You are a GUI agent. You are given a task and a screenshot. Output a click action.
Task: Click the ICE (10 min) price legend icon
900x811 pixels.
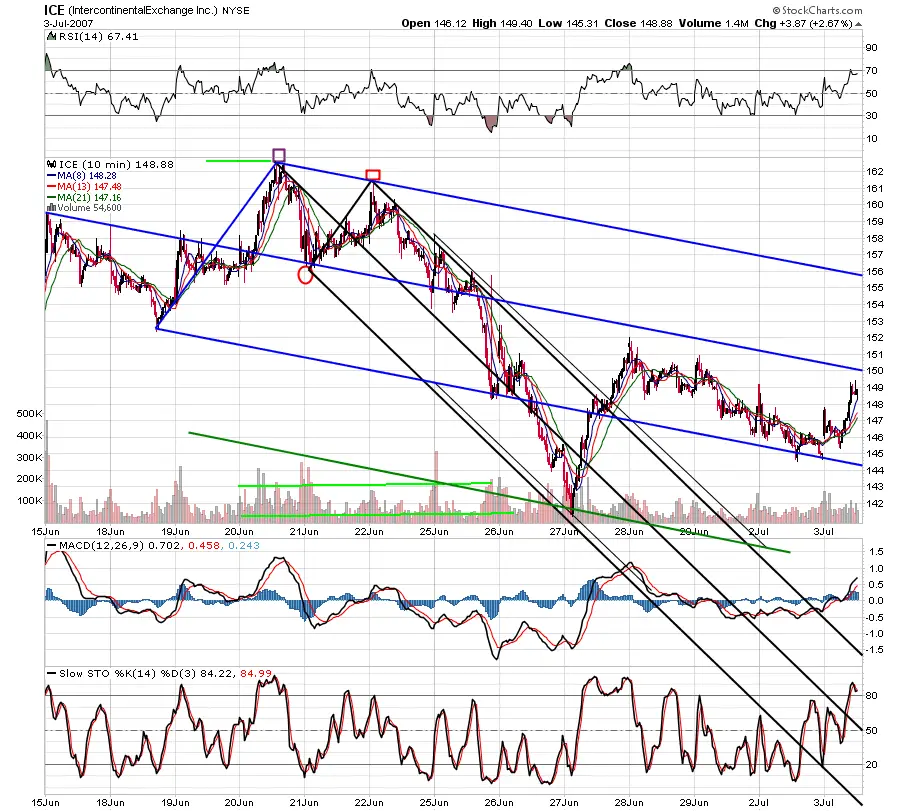point(50,164)
